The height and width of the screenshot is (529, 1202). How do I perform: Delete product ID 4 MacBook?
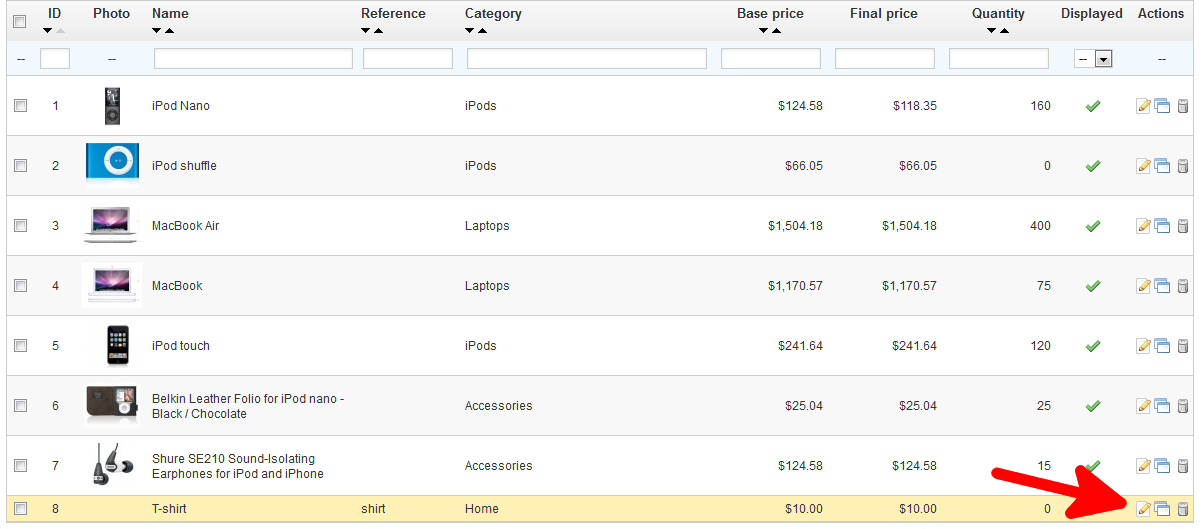[x=1183, y=286]
